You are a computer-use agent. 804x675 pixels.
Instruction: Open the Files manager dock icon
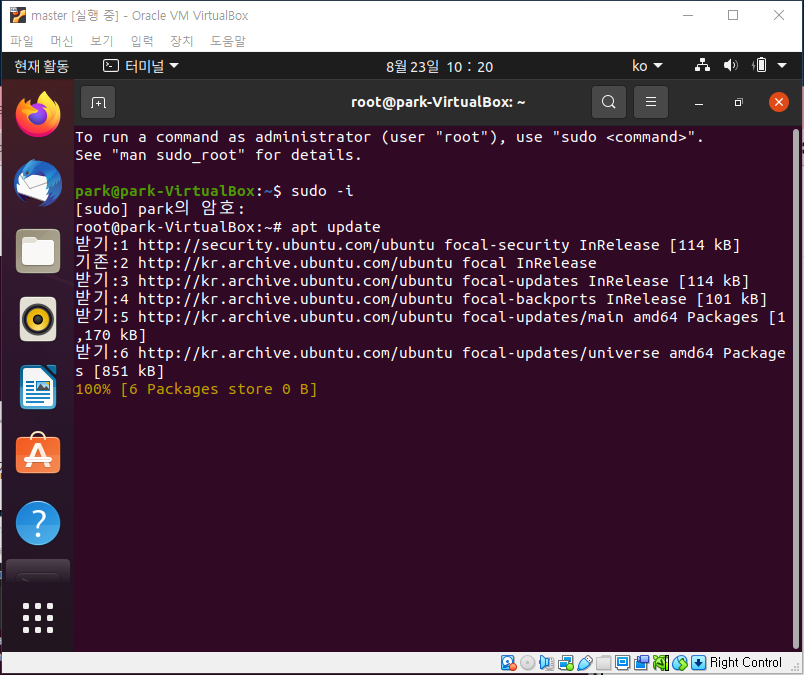pos(38,251)
